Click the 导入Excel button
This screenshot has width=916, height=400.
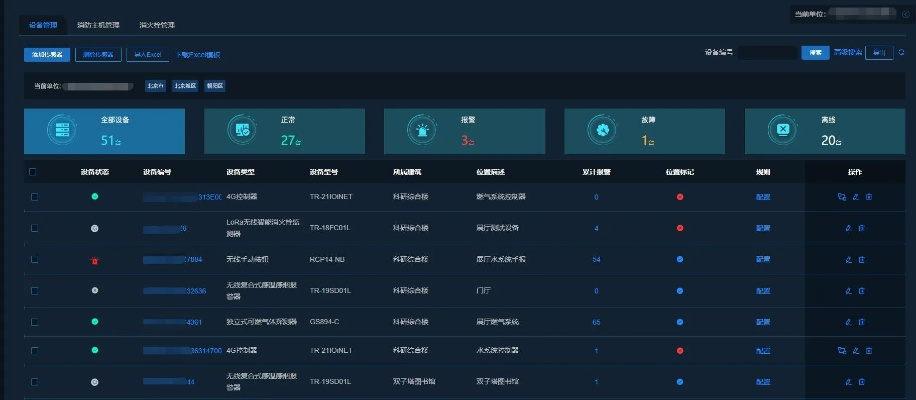click(148, 54)
